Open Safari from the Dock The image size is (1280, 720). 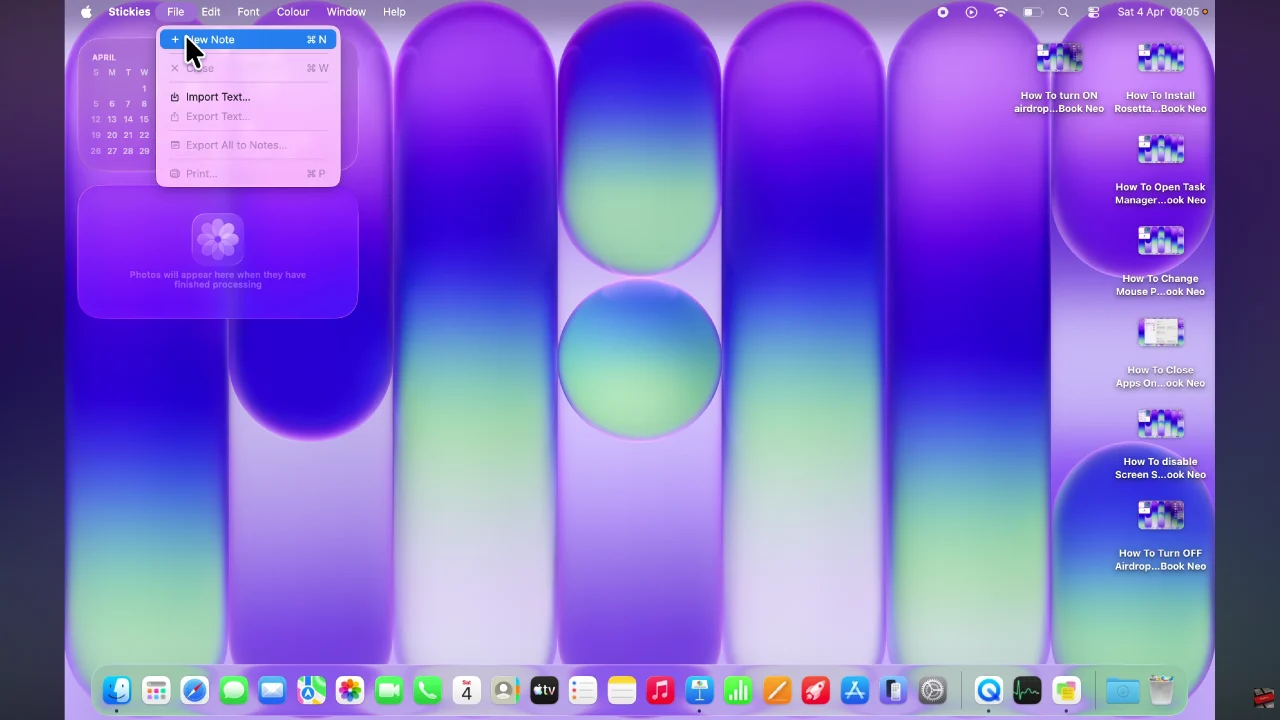click(194, 690)
